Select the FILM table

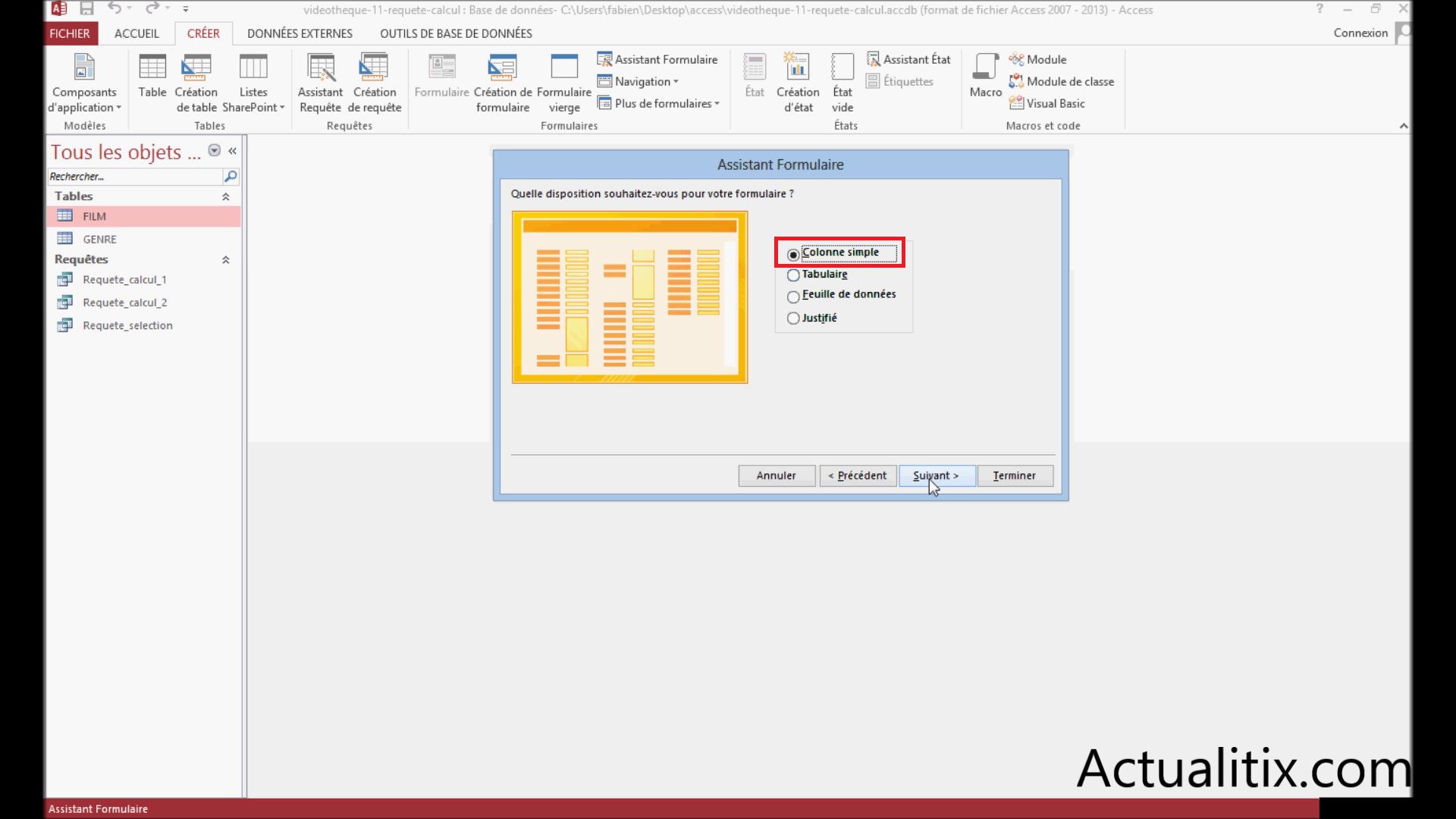[x=144, y=216]
